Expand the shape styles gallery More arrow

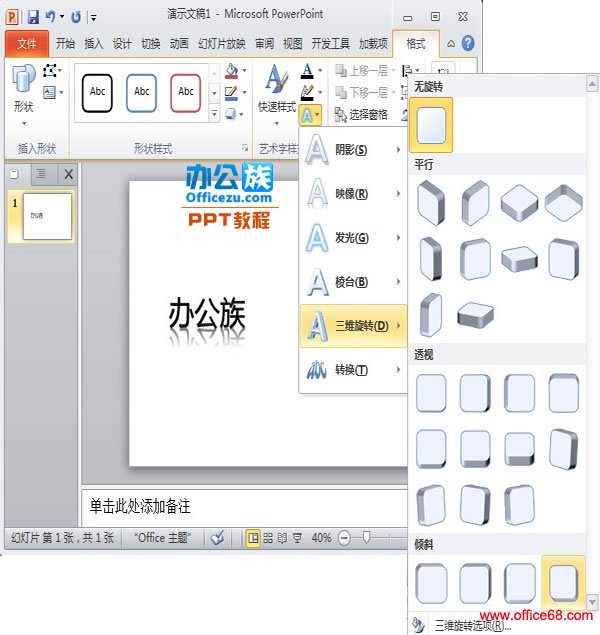click(214, 114)
